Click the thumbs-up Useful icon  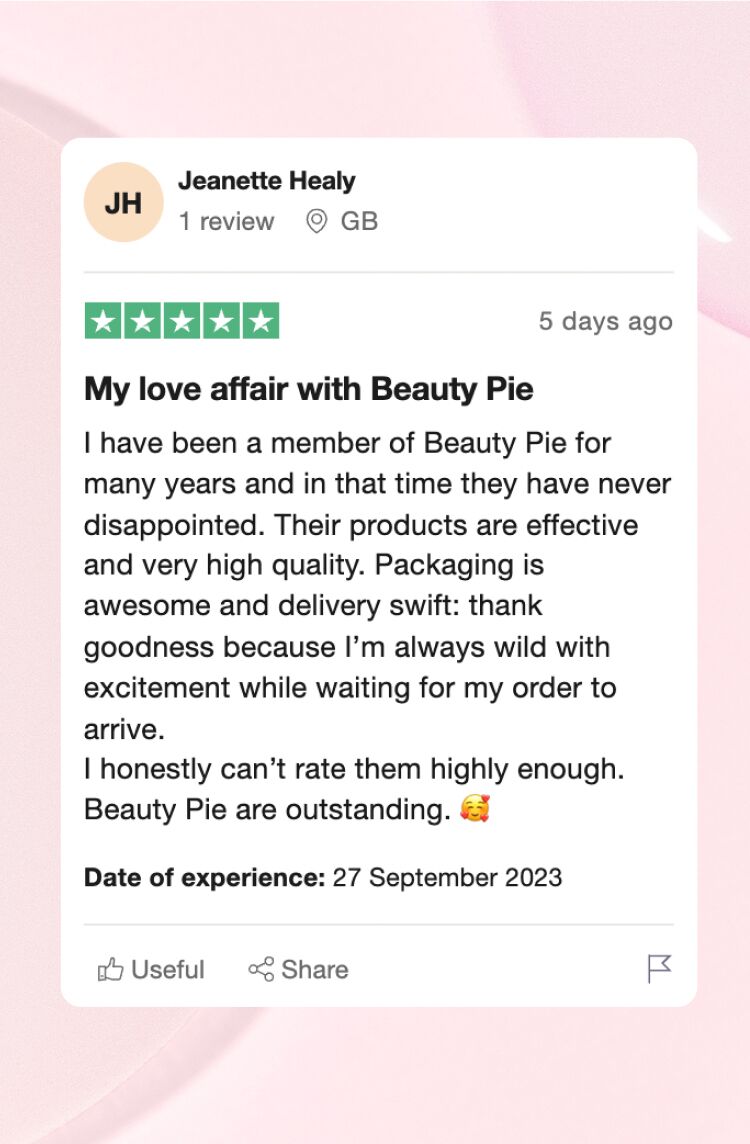(111, 969)
